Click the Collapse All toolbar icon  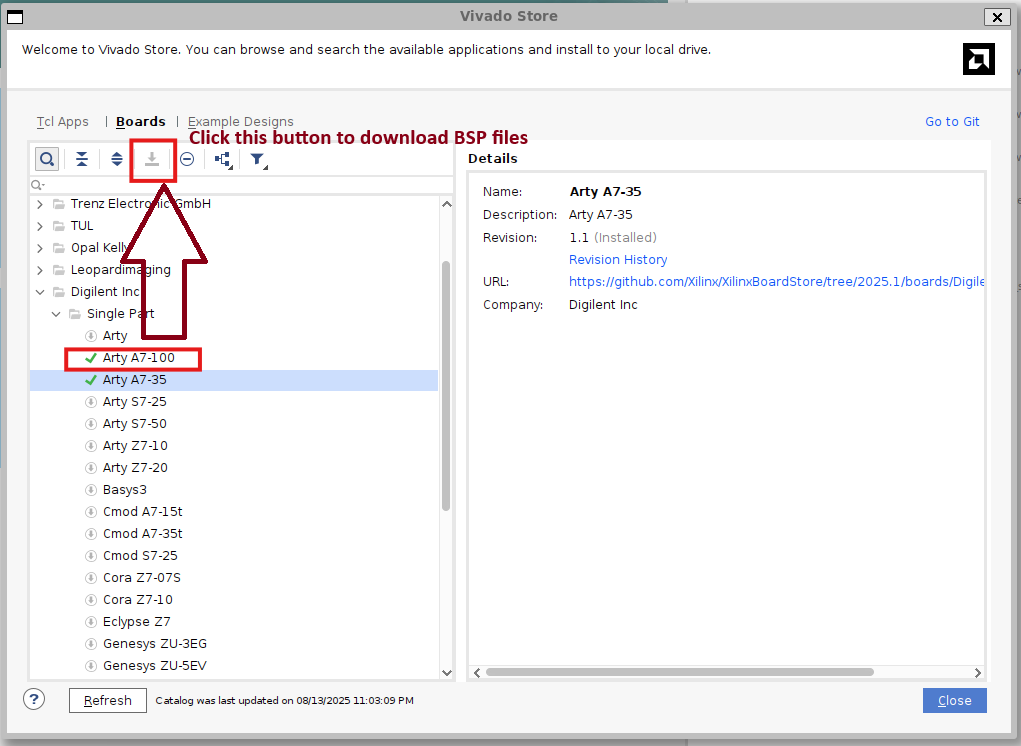[x=82, y=159]
